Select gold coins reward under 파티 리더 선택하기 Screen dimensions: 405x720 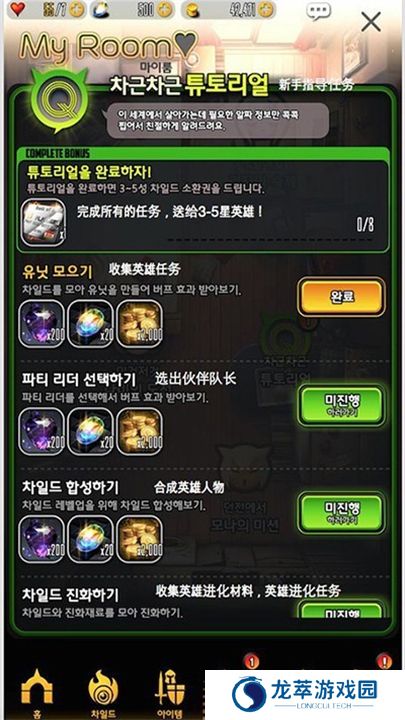(140, 432)
